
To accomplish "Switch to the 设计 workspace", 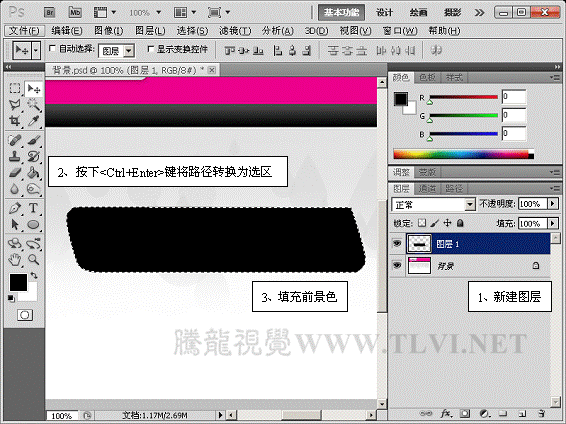I will coord(384,13).
